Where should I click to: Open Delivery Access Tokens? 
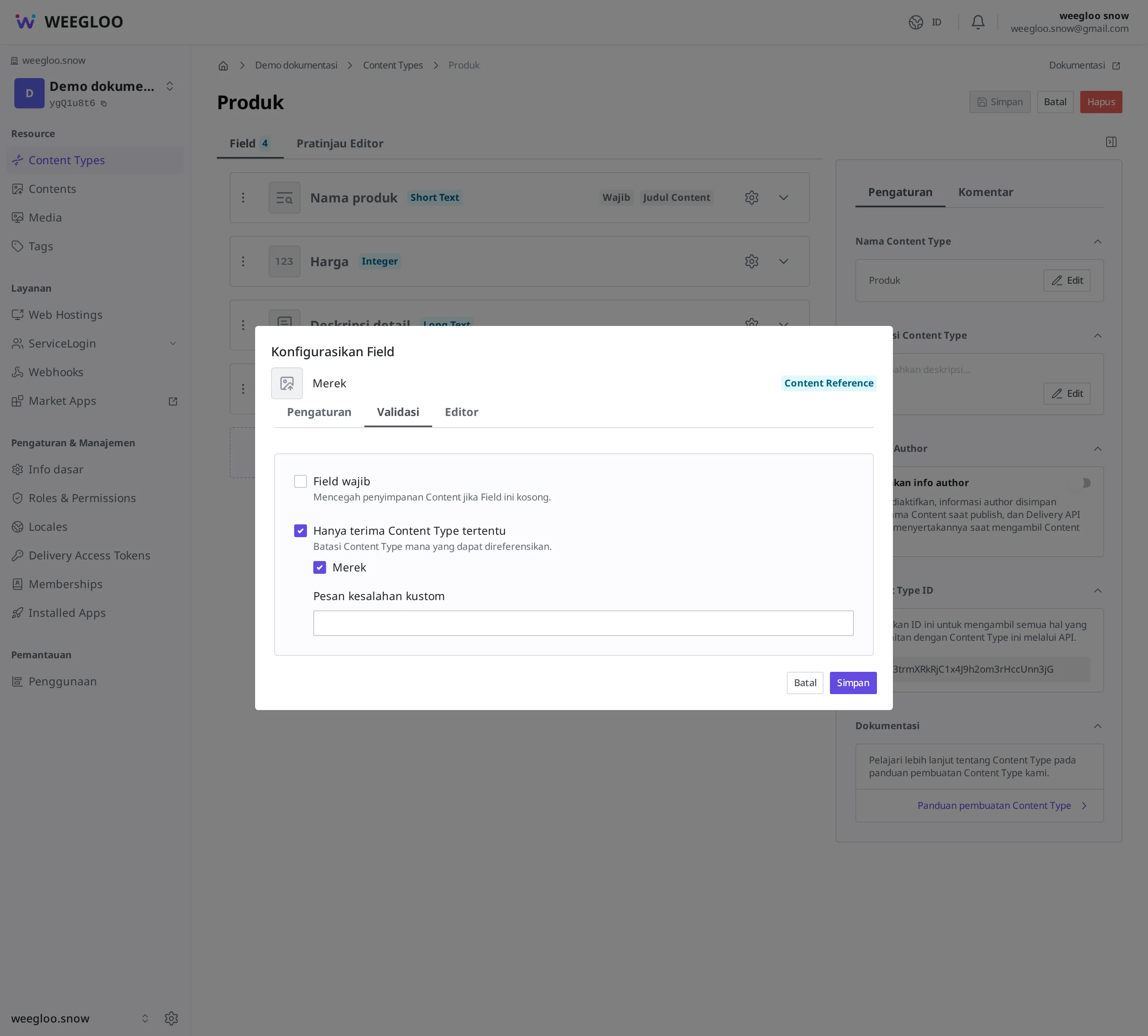point(95,555)
